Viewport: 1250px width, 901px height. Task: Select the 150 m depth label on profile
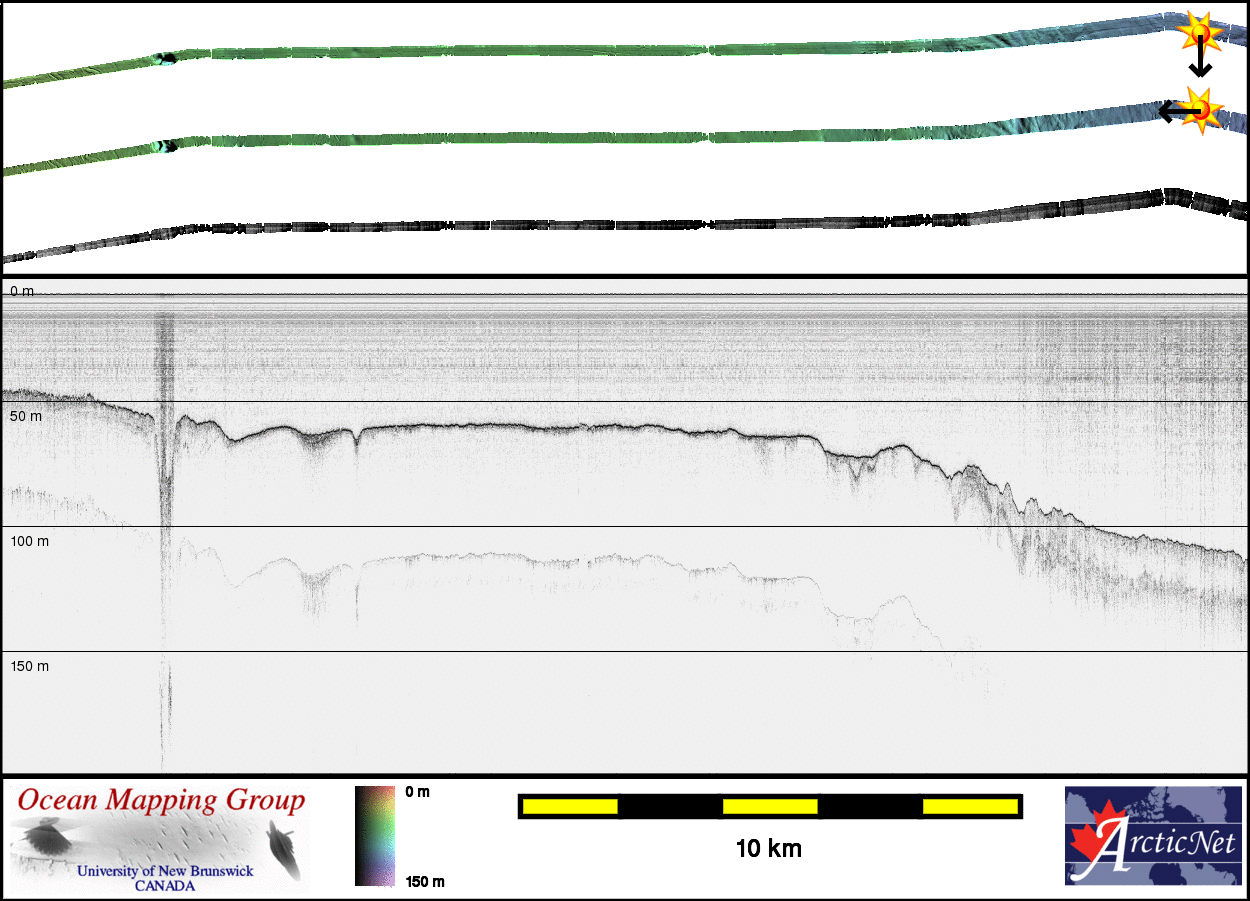(29, 666)
